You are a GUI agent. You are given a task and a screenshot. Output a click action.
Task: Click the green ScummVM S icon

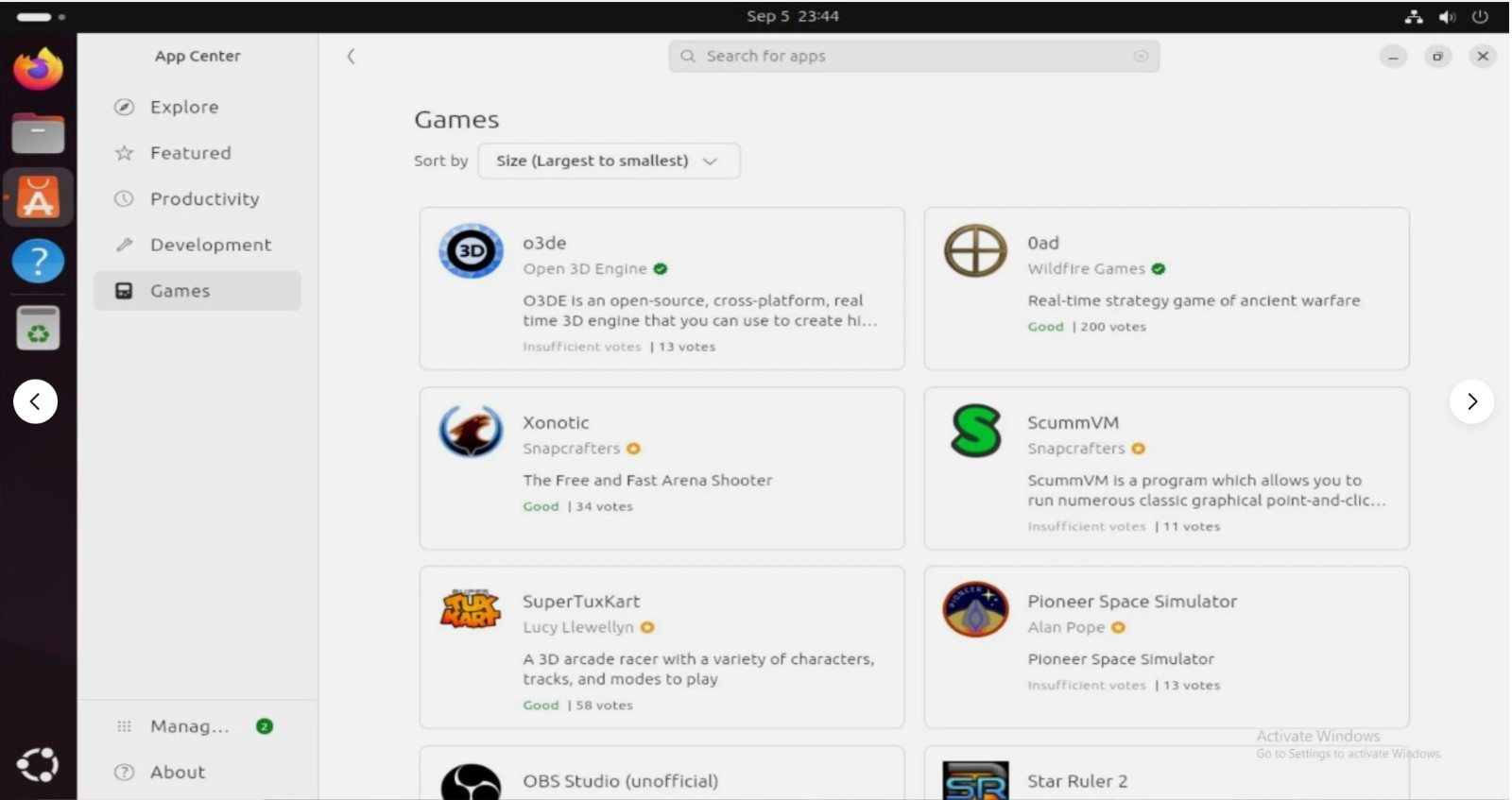975,431
